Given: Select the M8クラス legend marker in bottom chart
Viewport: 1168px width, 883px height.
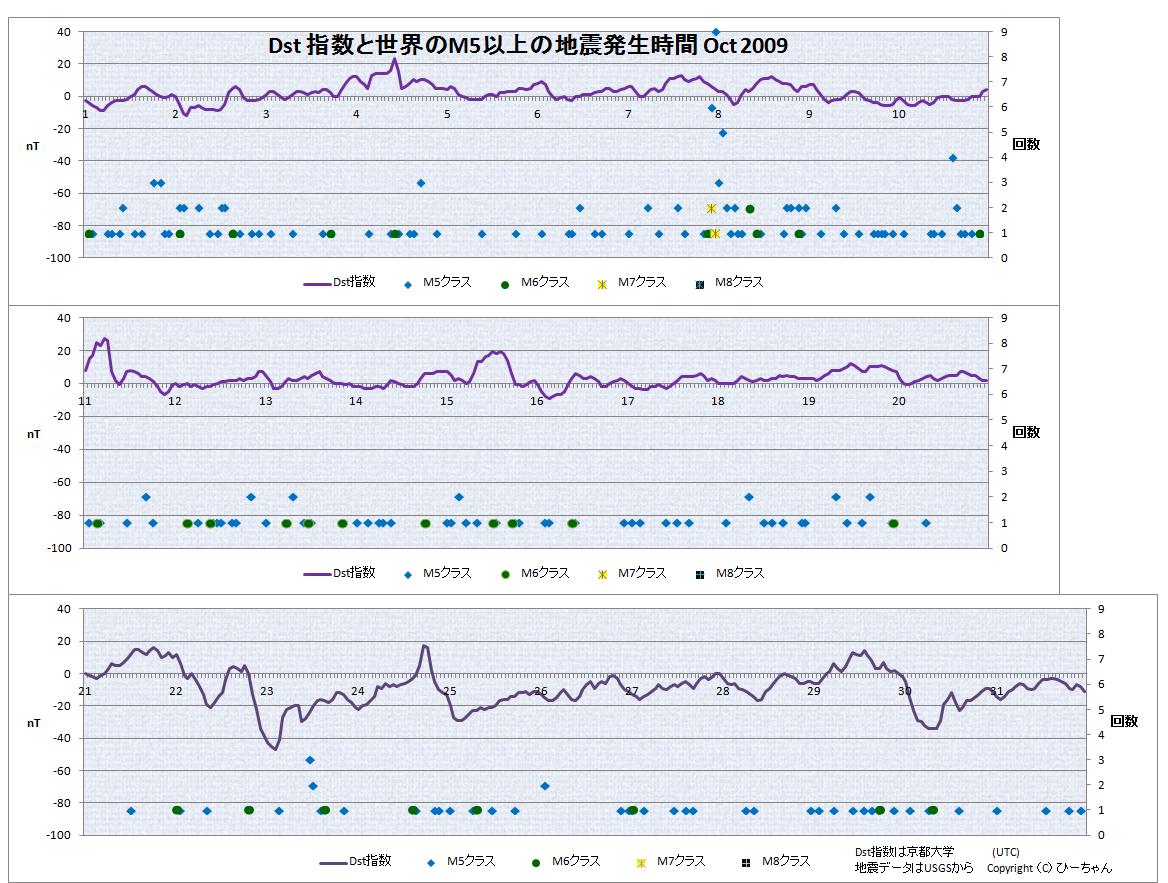Looking at the screenshot, I should pyautogui.click(x=746, y=862).
